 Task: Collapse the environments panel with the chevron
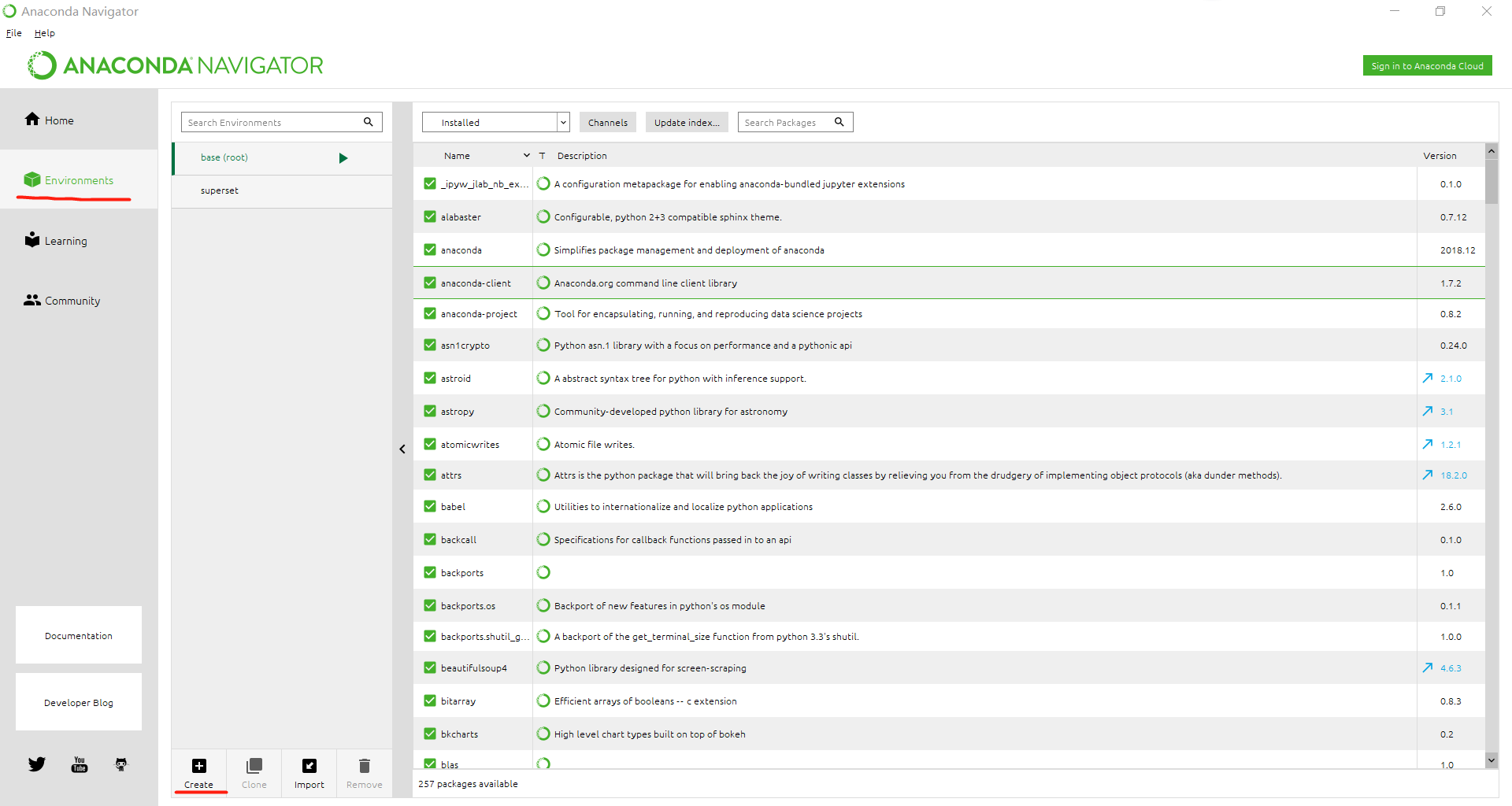pos(402,449)
